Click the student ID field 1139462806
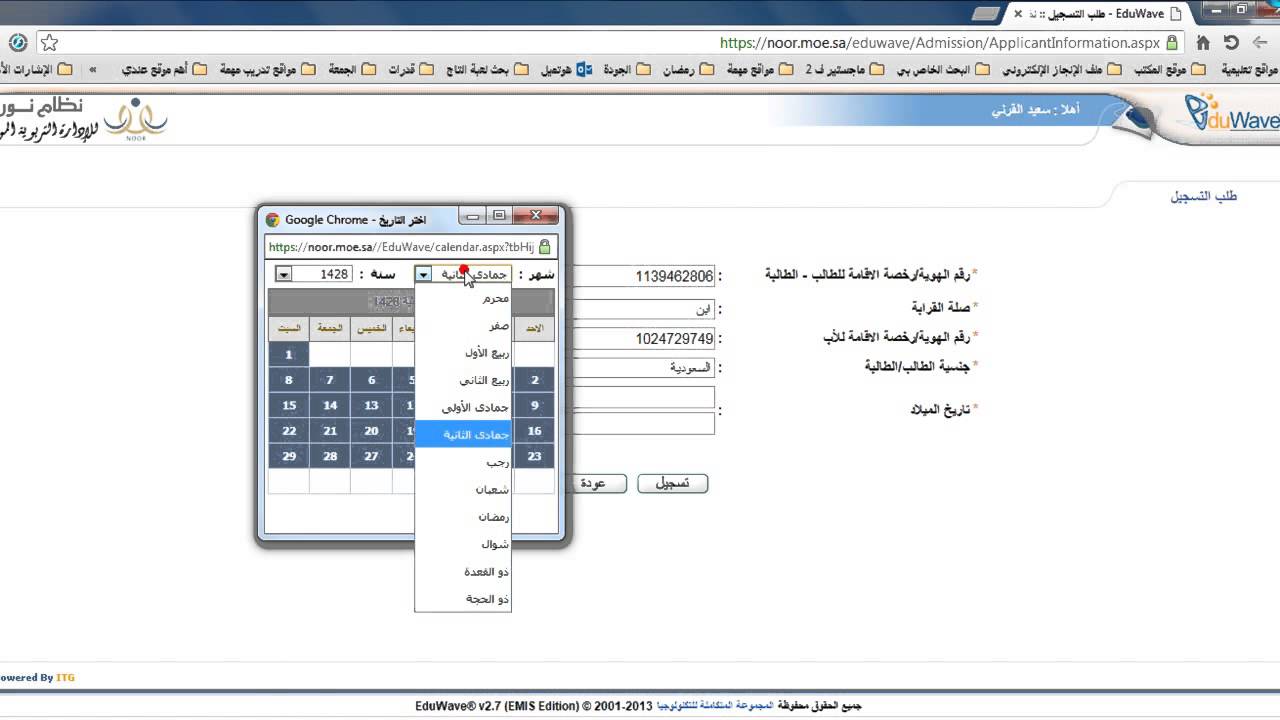The image size is (1280, 720). [641, 277]
